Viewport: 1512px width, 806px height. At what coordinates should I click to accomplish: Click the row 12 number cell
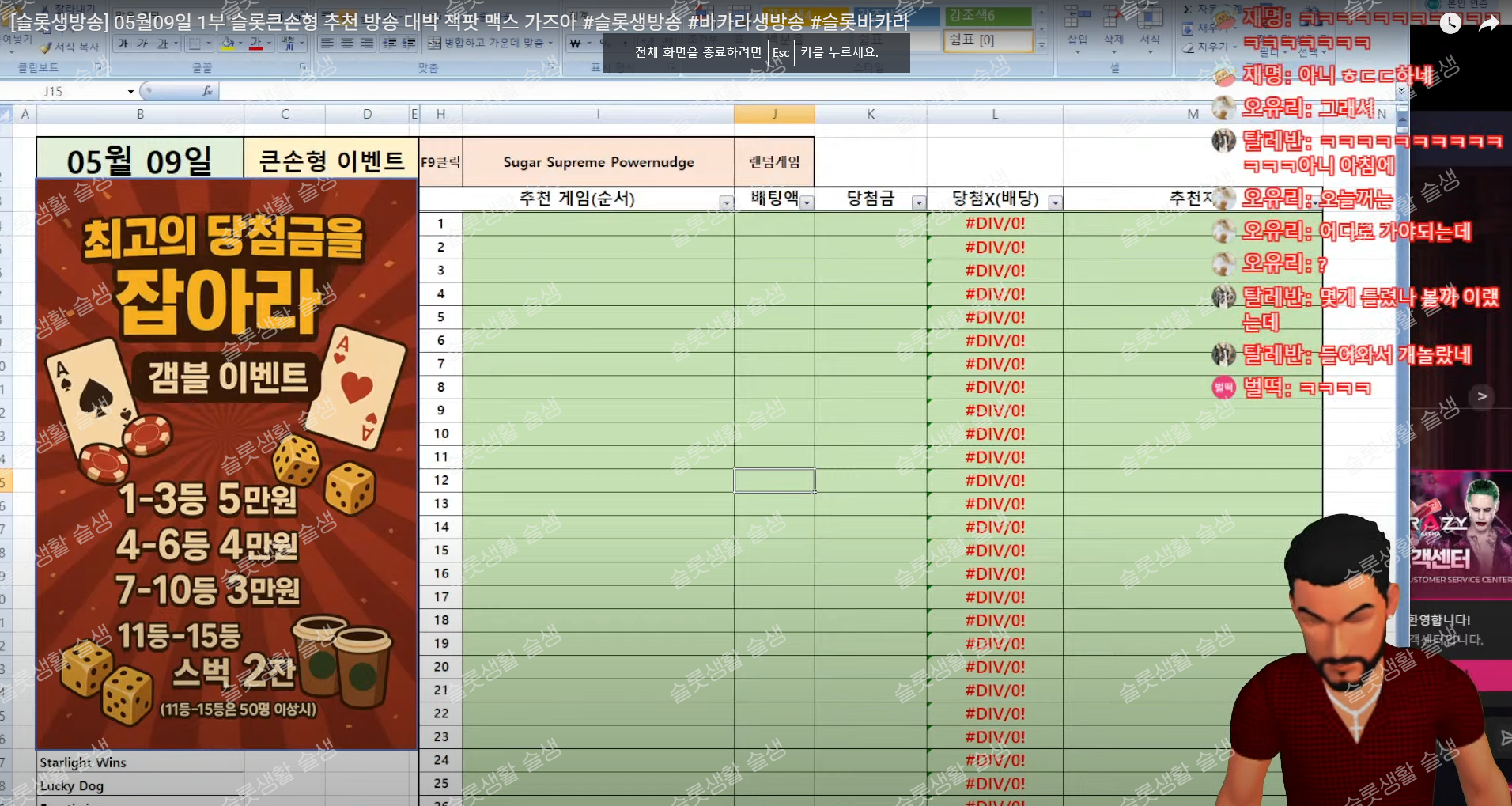click(x=440, y=480)
